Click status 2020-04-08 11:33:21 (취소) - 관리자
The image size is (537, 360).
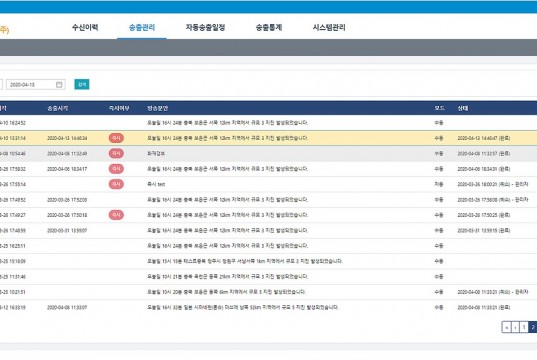pyautogui.click(x=493, y=292)
